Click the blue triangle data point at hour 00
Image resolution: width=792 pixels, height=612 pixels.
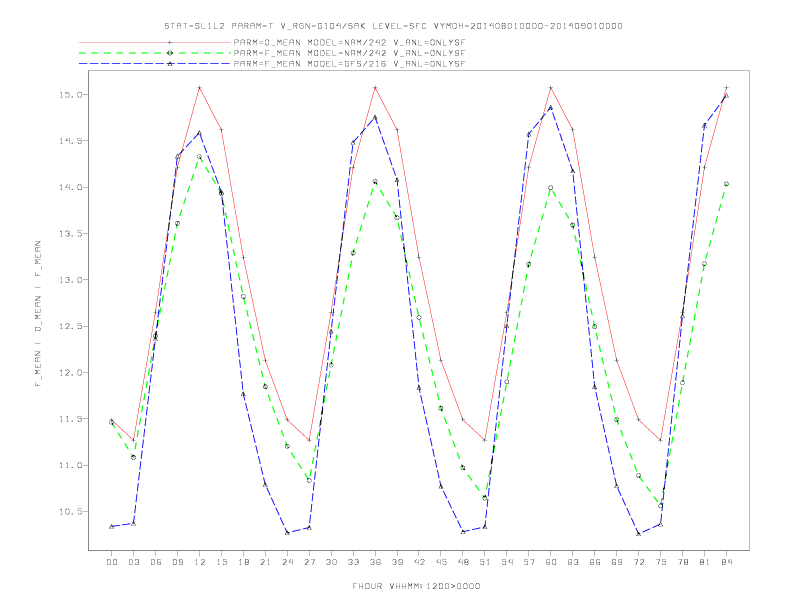coord(112,526)
